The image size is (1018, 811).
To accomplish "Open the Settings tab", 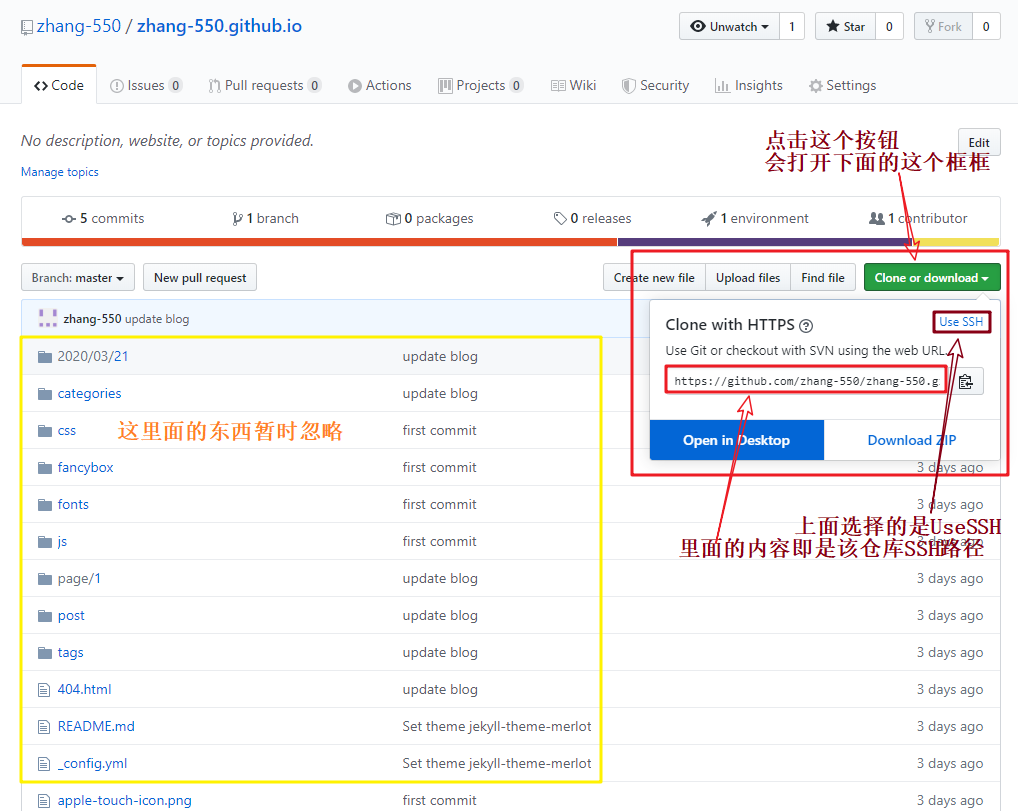I will (x=842, y=86).
